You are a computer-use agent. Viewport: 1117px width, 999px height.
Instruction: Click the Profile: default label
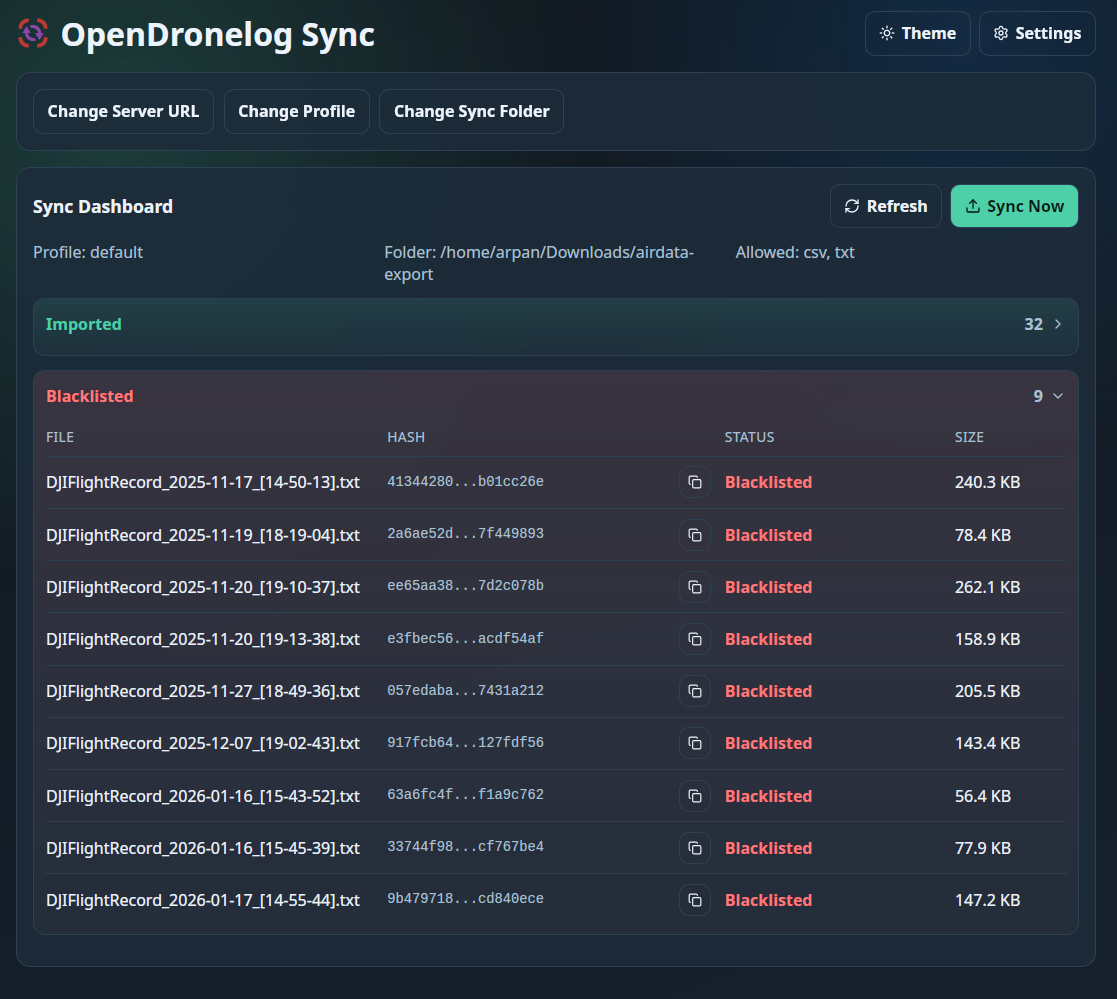pyautogui.click(x=88, y=252)
